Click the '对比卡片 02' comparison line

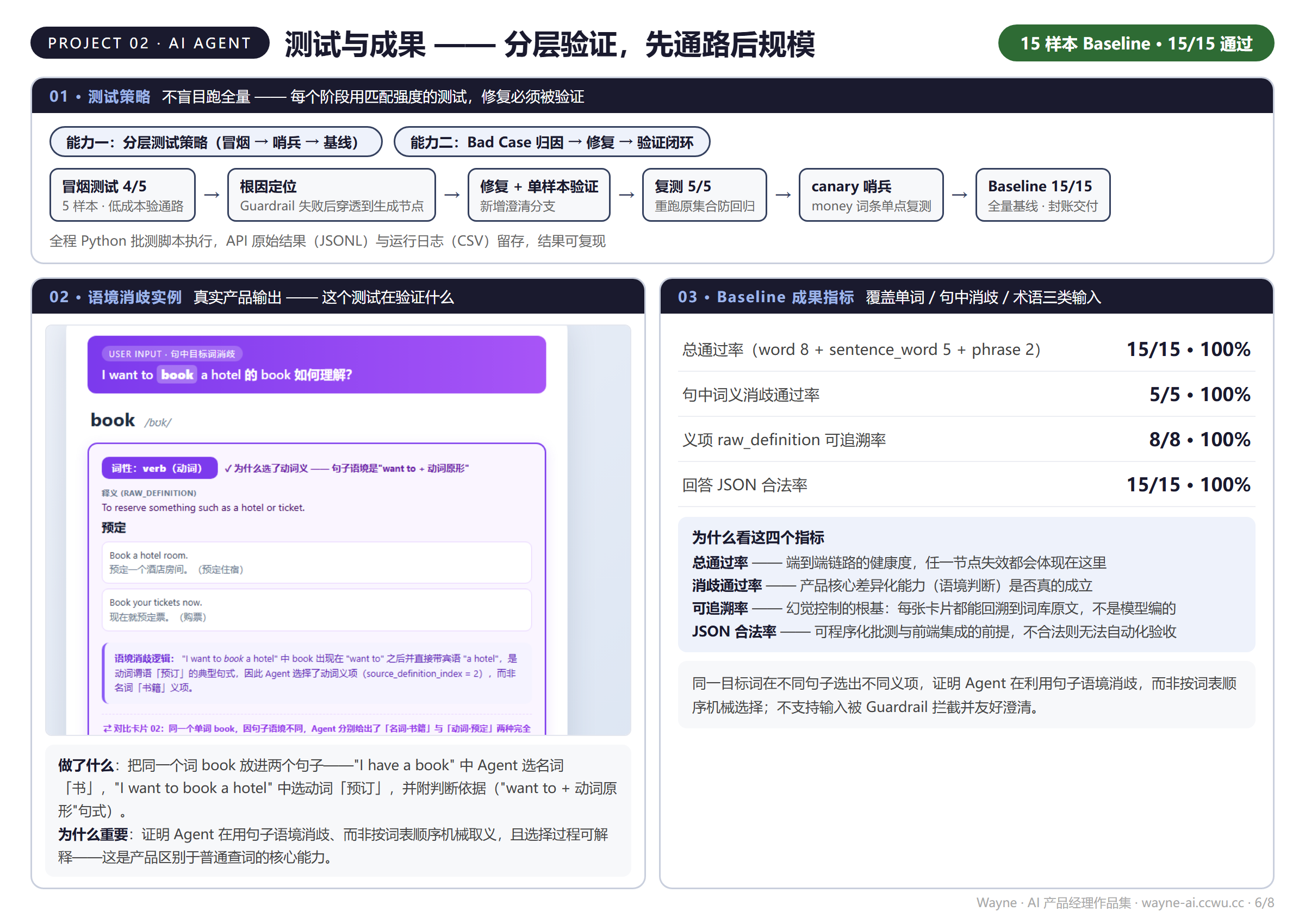click(316, 728)
